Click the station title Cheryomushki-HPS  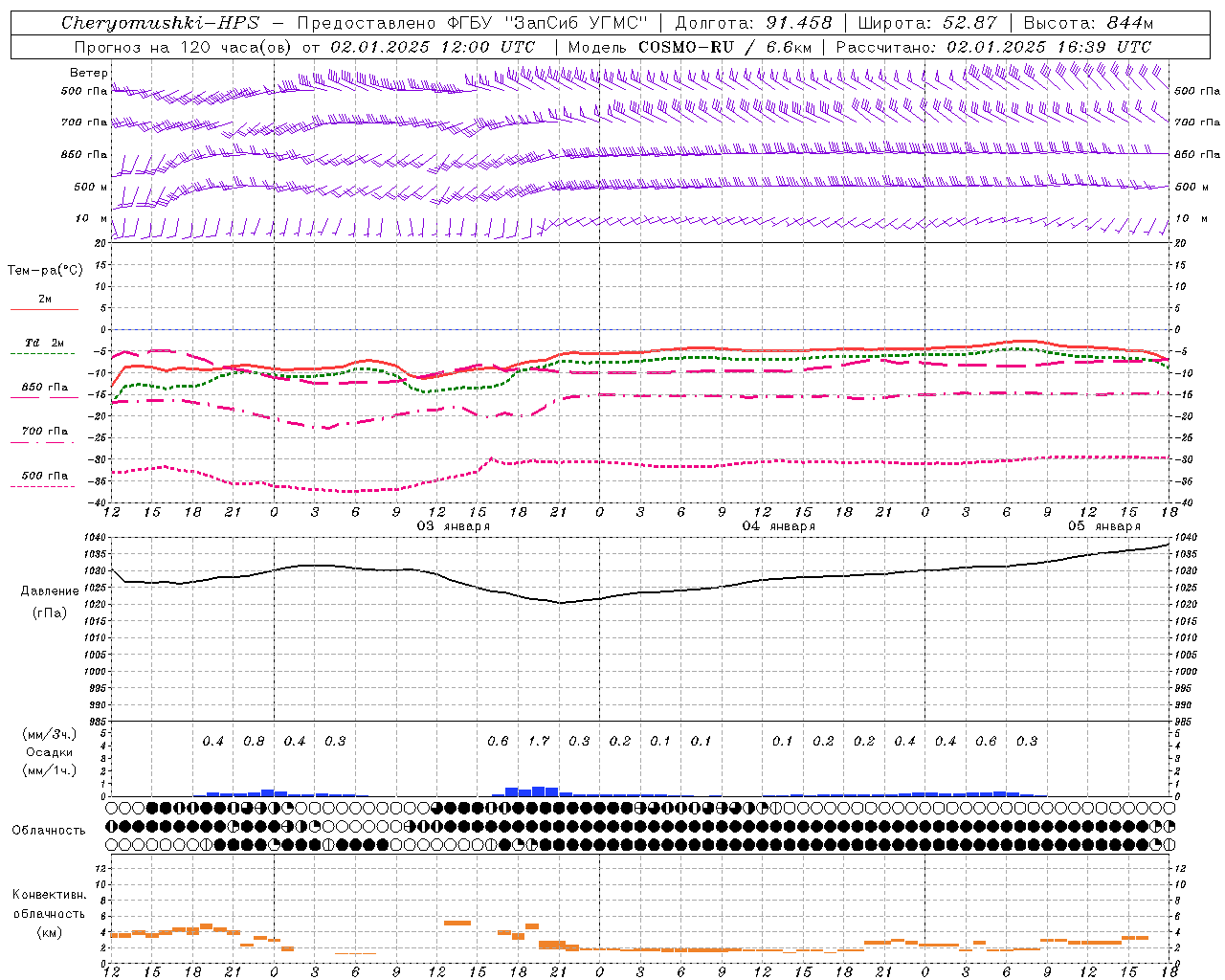[x=160, y=23]
